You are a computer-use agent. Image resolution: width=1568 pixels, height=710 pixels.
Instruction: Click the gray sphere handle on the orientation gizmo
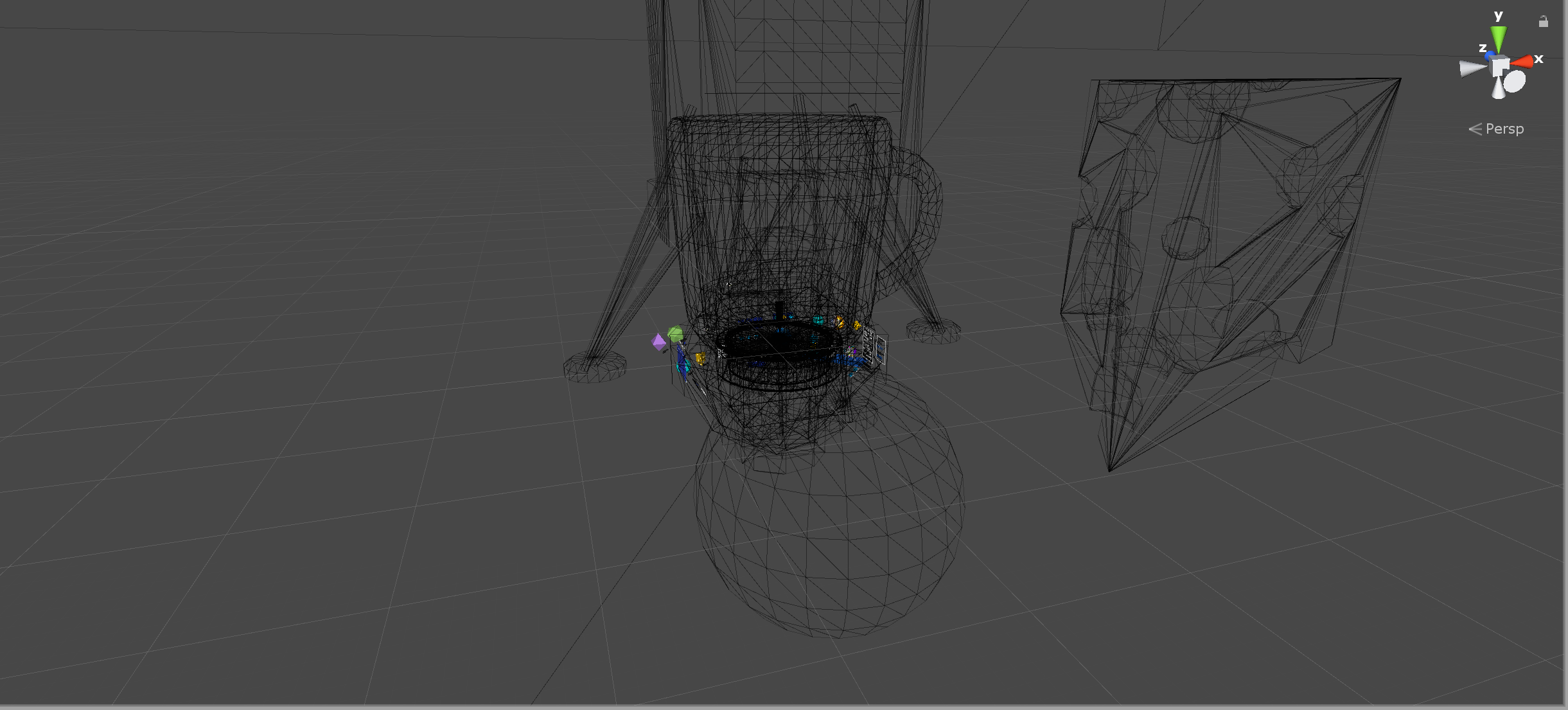[x=1515, y=82]
